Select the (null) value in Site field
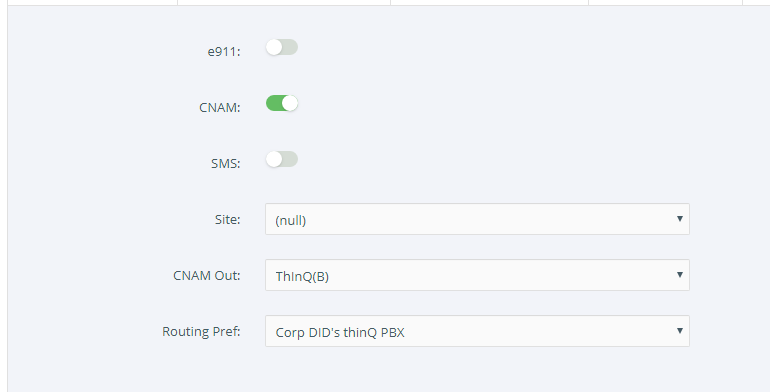 291,221
